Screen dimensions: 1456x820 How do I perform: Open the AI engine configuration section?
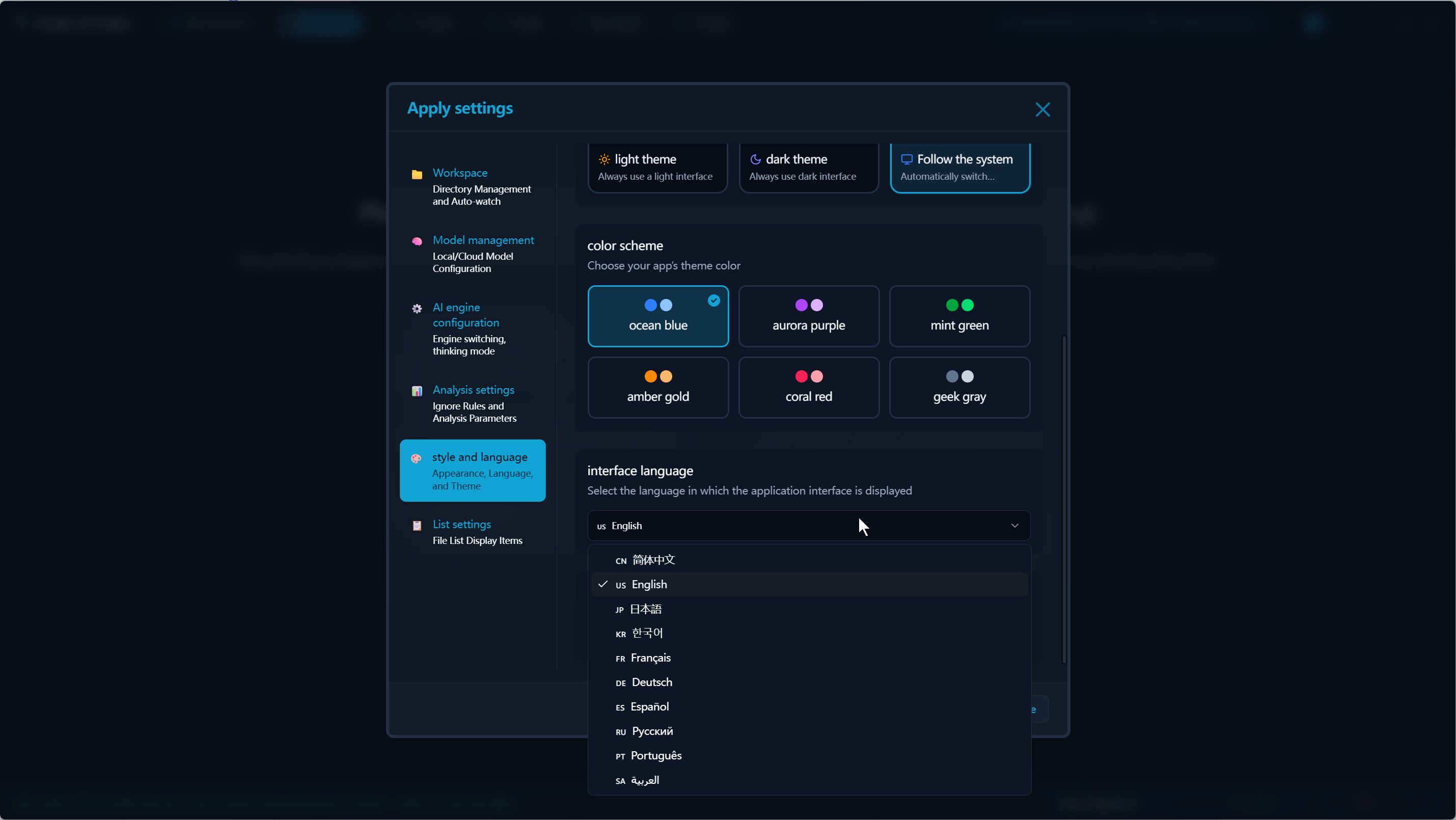473,329
